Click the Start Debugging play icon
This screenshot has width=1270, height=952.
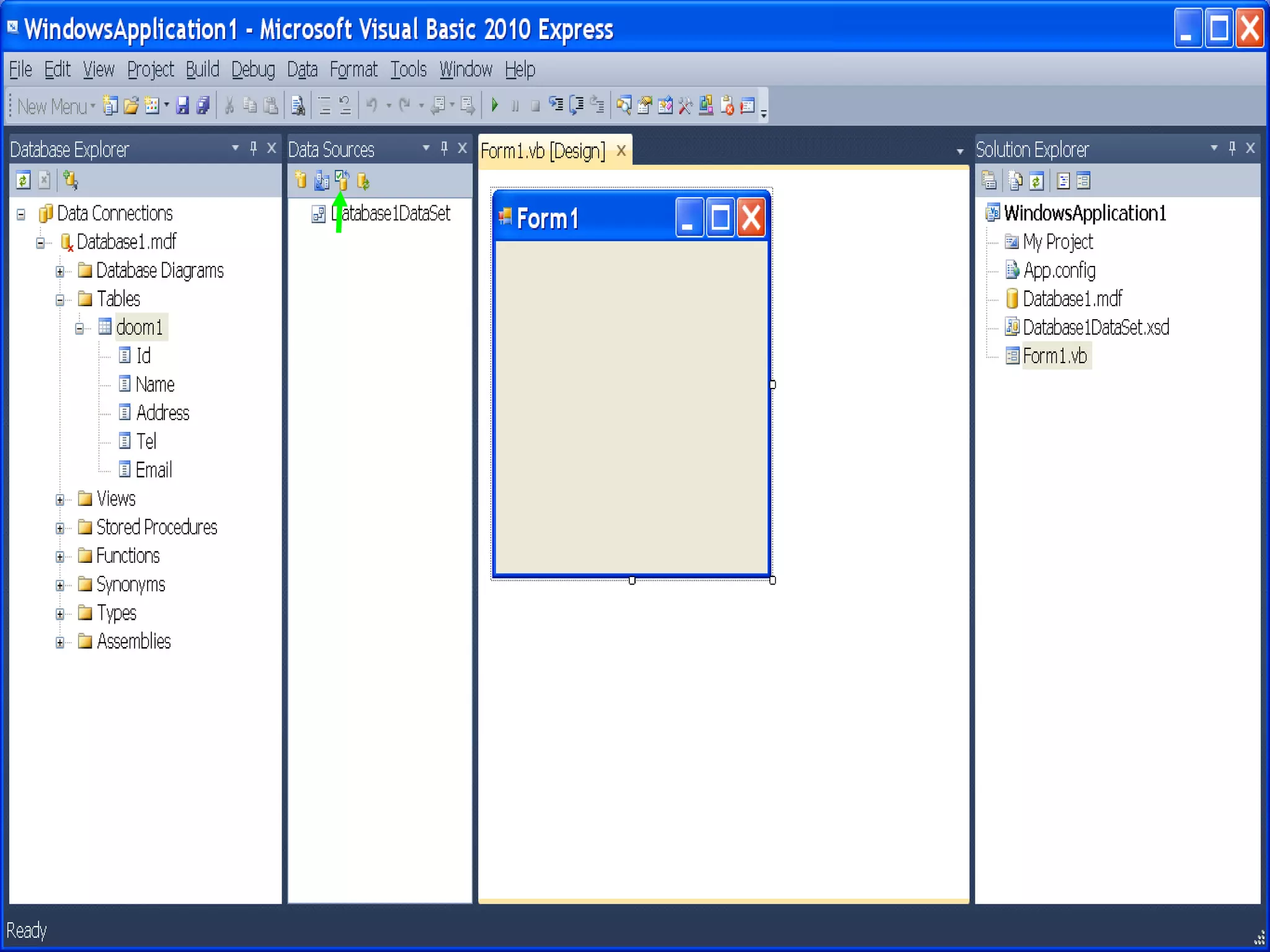tap(494, 105)
